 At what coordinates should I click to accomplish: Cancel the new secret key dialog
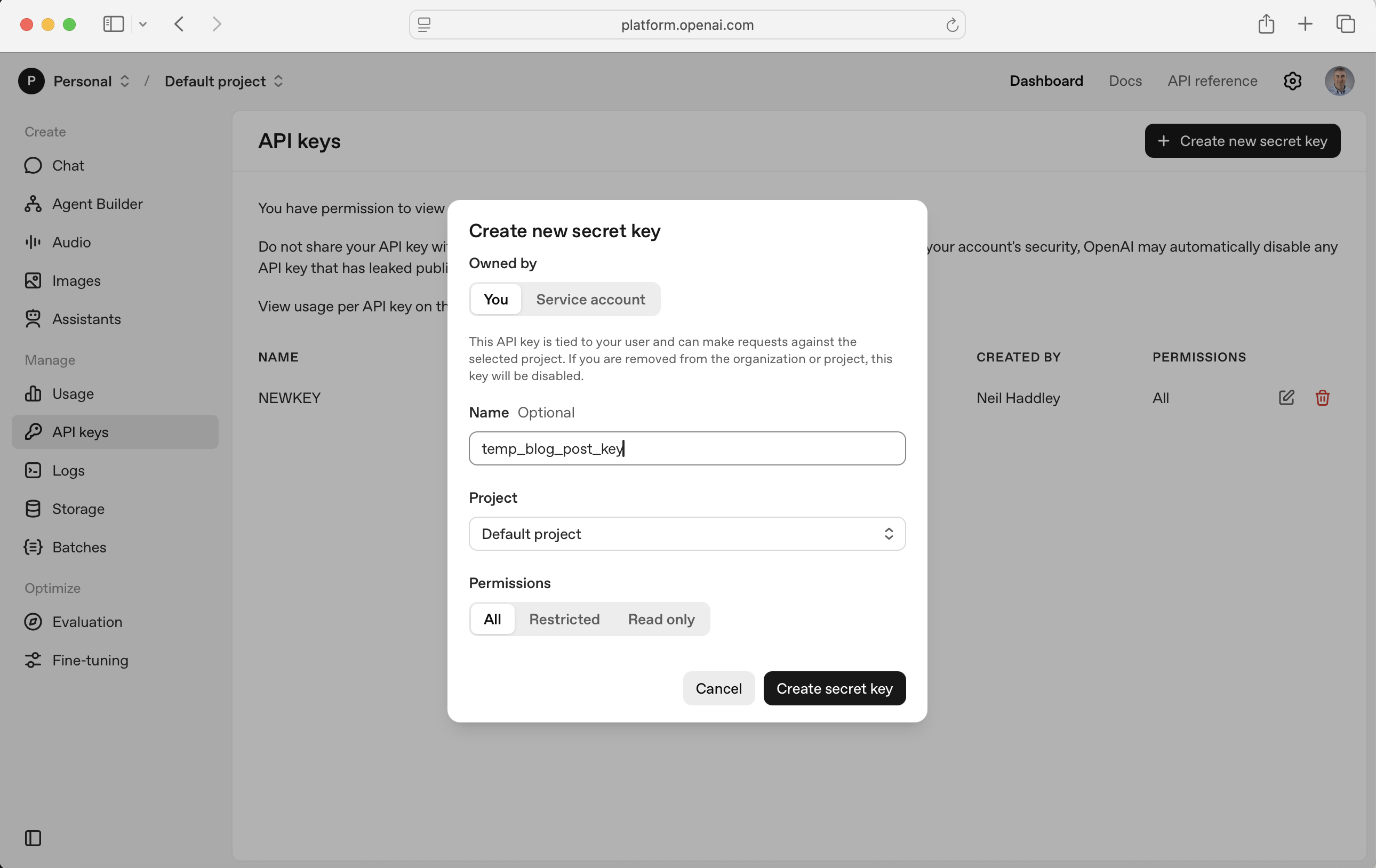pos(718,688)
